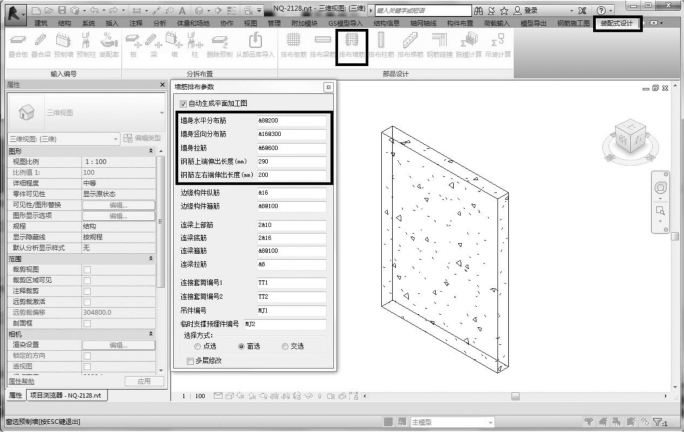Click the 排布梁筋 rebar tool
The image size is (684, 432).
click(x=322, y=45)
